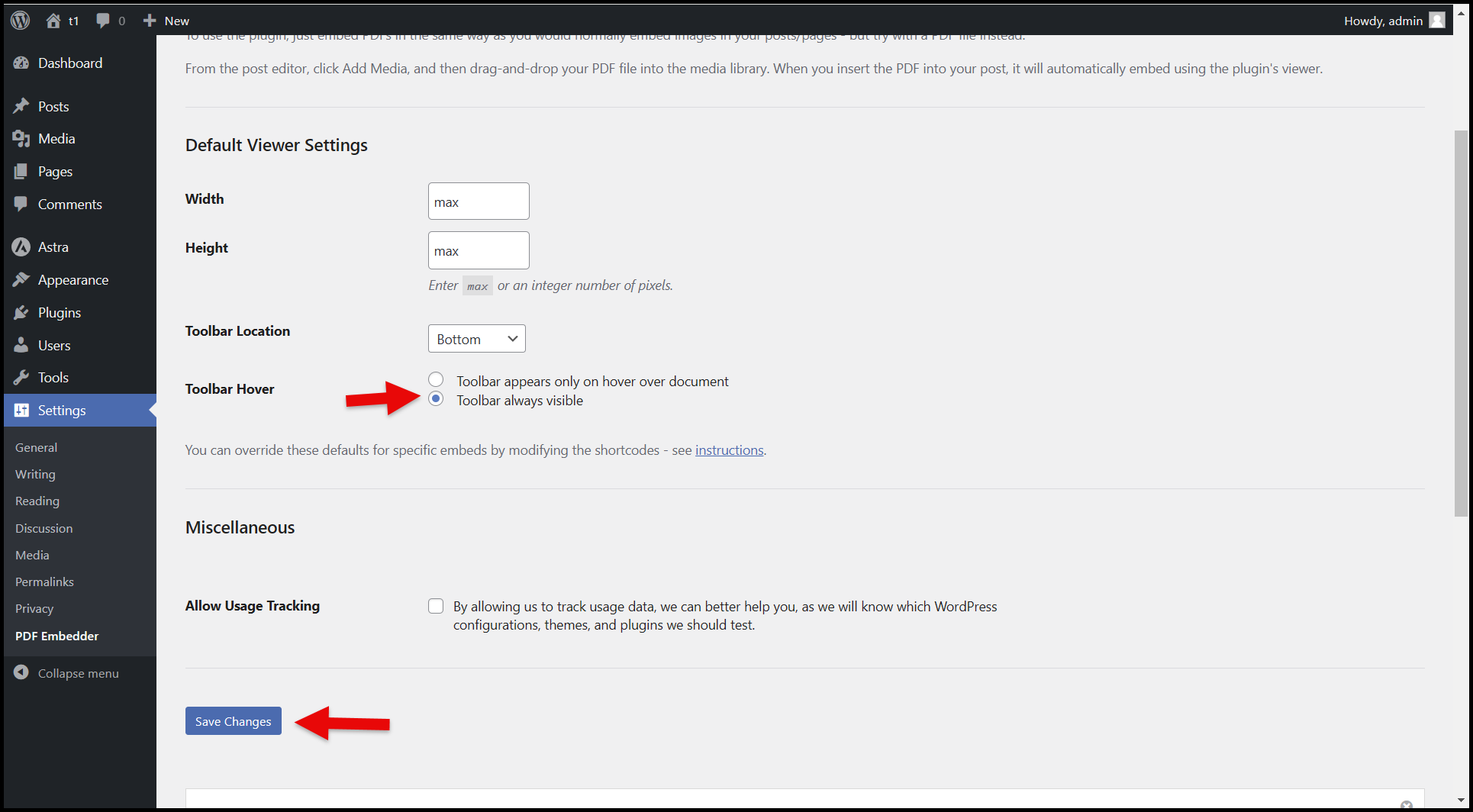Click the Plugins plug icon
Screen dimensions: 1473x812
coord(21,313)
